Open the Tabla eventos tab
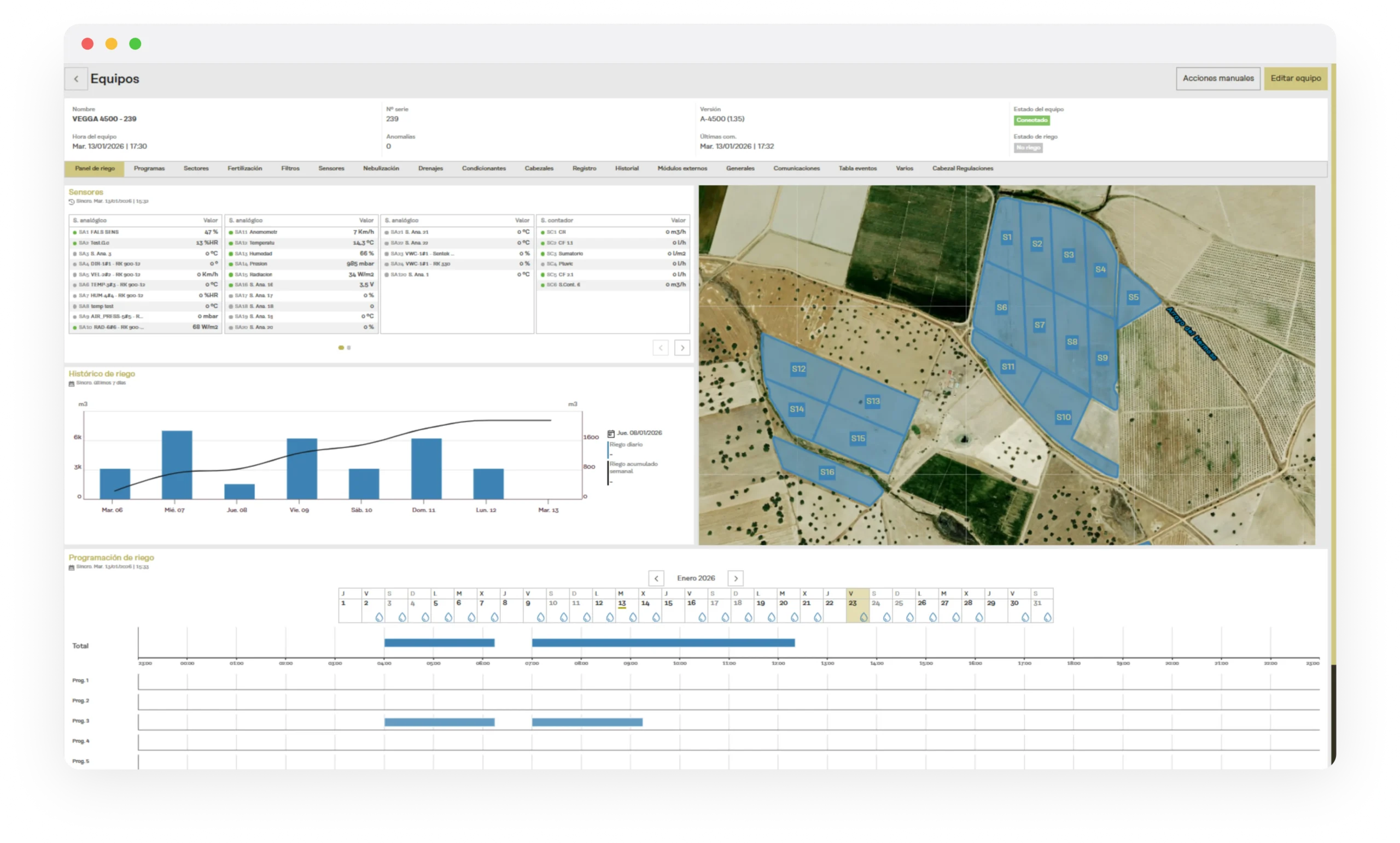 [x=857, y=169]
